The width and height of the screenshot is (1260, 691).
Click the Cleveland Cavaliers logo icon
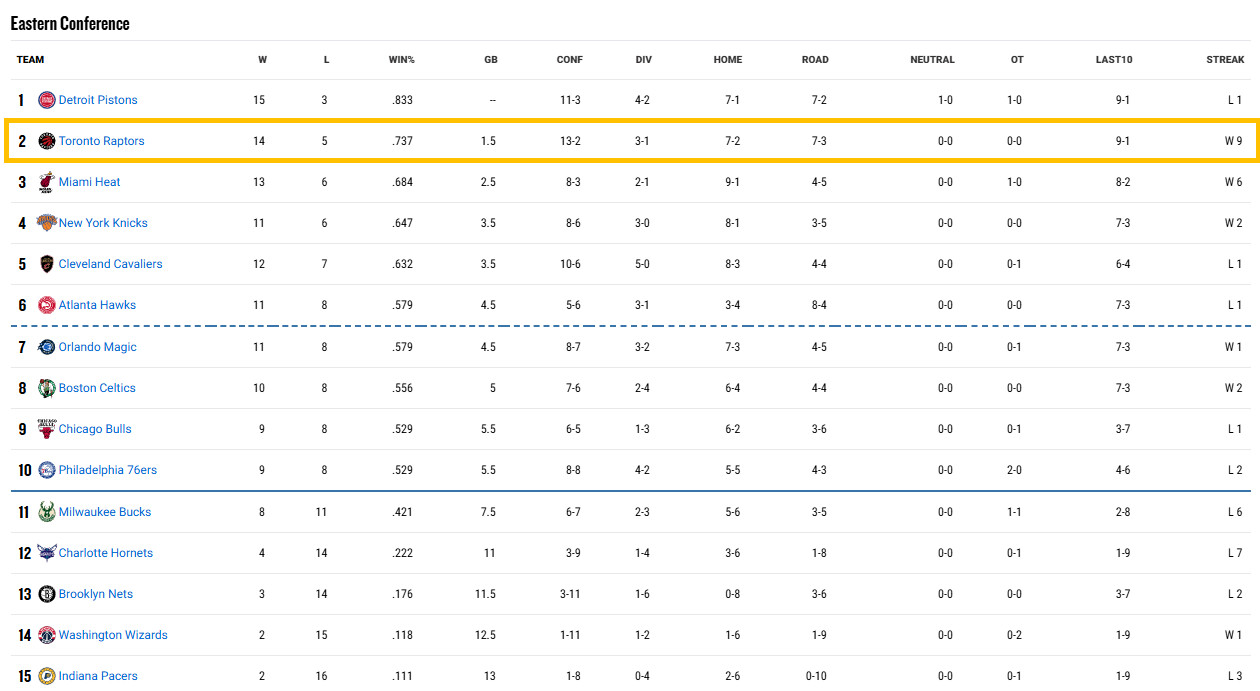tap(47, 264)
